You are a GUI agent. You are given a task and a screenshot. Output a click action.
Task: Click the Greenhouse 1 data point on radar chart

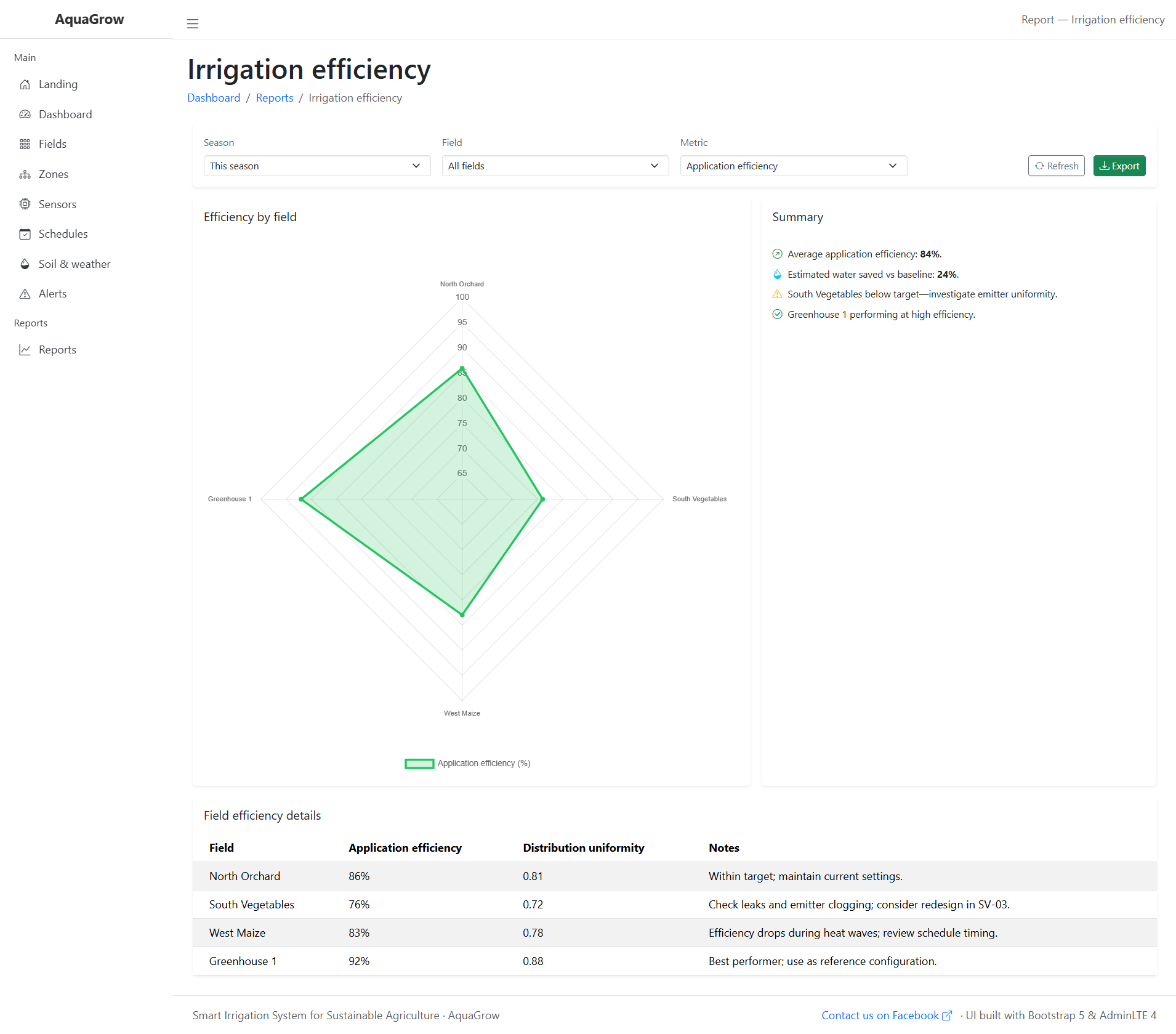pos(301,499)
